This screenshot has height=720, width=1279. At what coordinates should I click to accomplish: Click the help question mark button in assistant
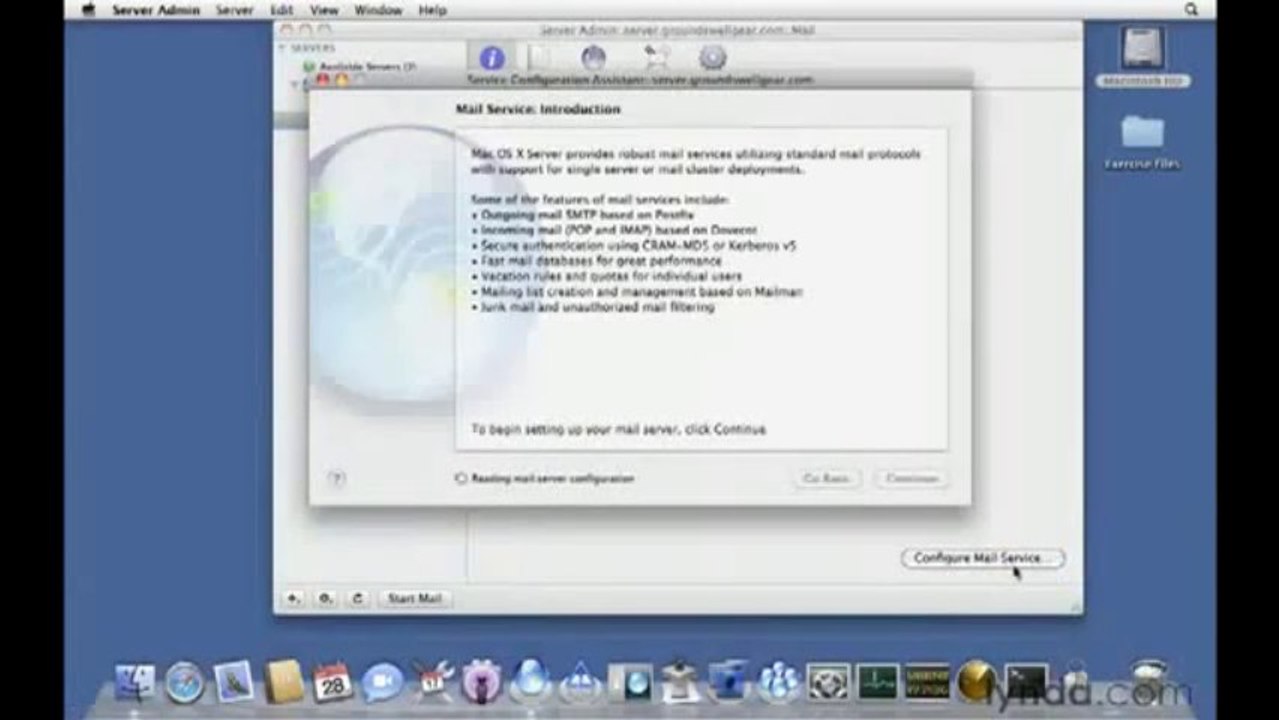337,479
